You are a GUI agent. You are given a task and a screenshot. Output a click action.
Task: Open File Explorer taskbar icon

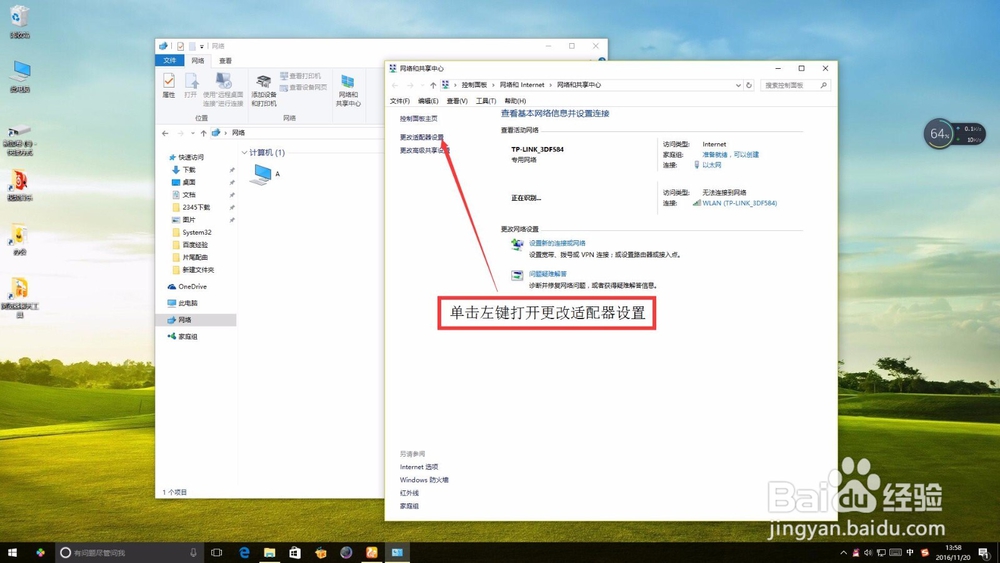coord(269,552)
